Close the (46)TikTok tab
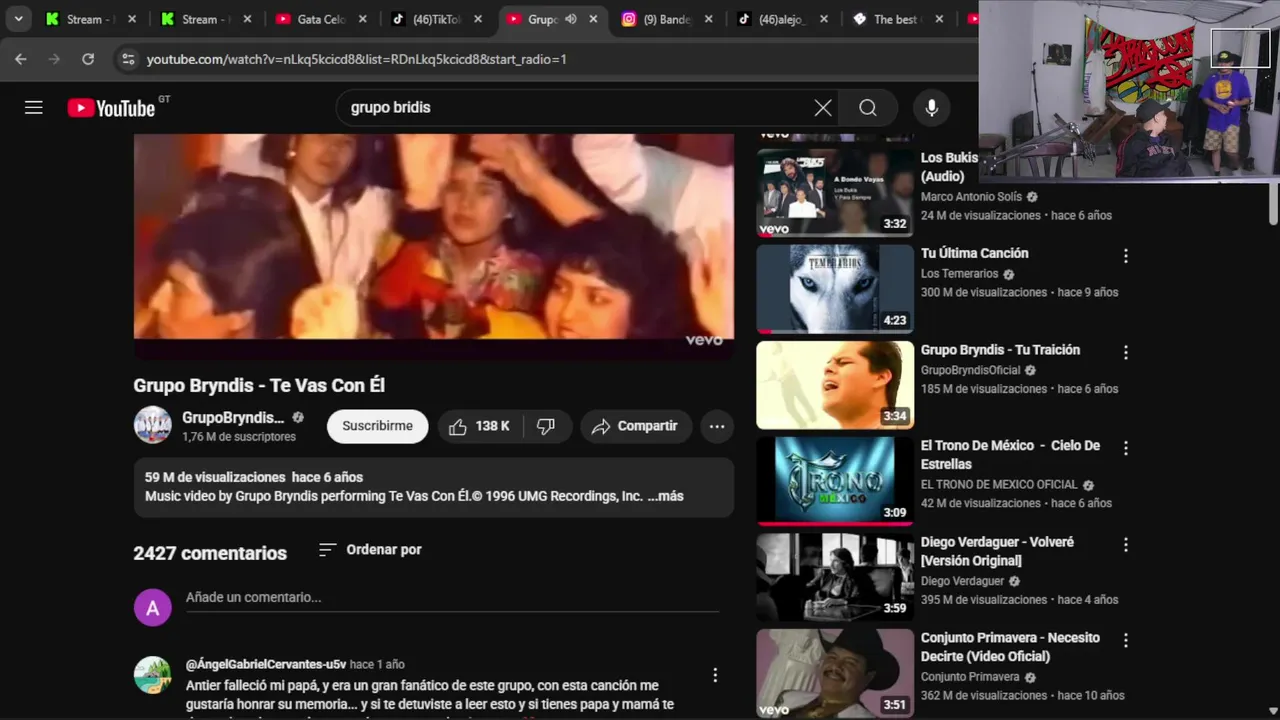This screenshot has width=1280, height=720. 478,19
